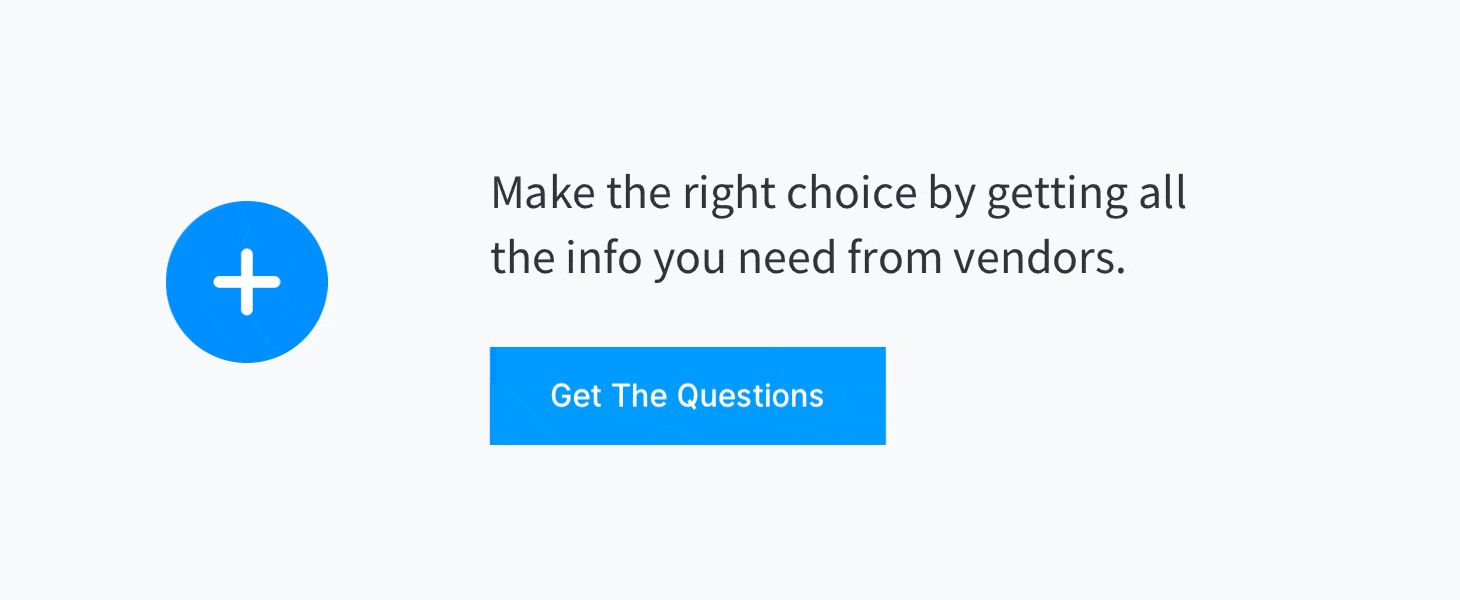Click "the info you need from vendors" line
Screen dimensions: 1460x600
coord(808,259)
